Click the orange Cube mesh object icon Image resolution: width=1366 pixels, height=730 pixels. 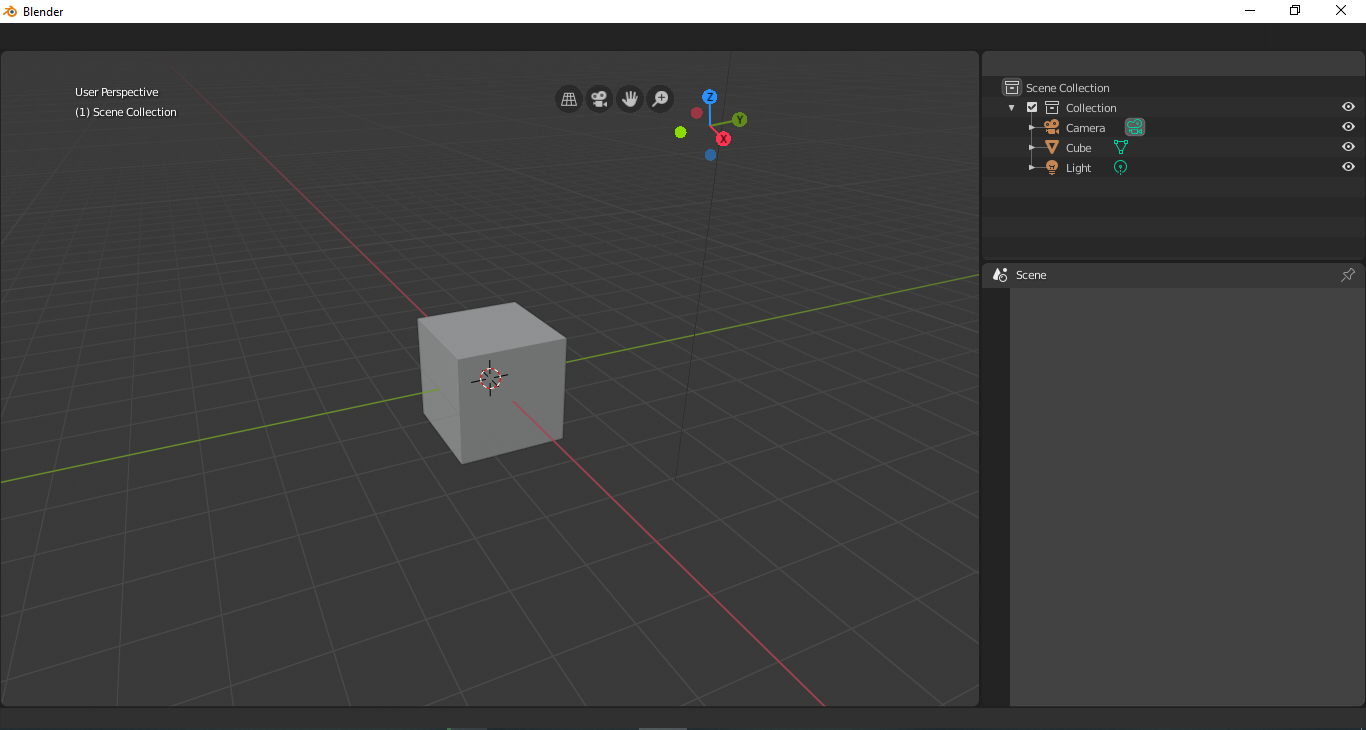pyautogui.click(x=1052, y=147)
